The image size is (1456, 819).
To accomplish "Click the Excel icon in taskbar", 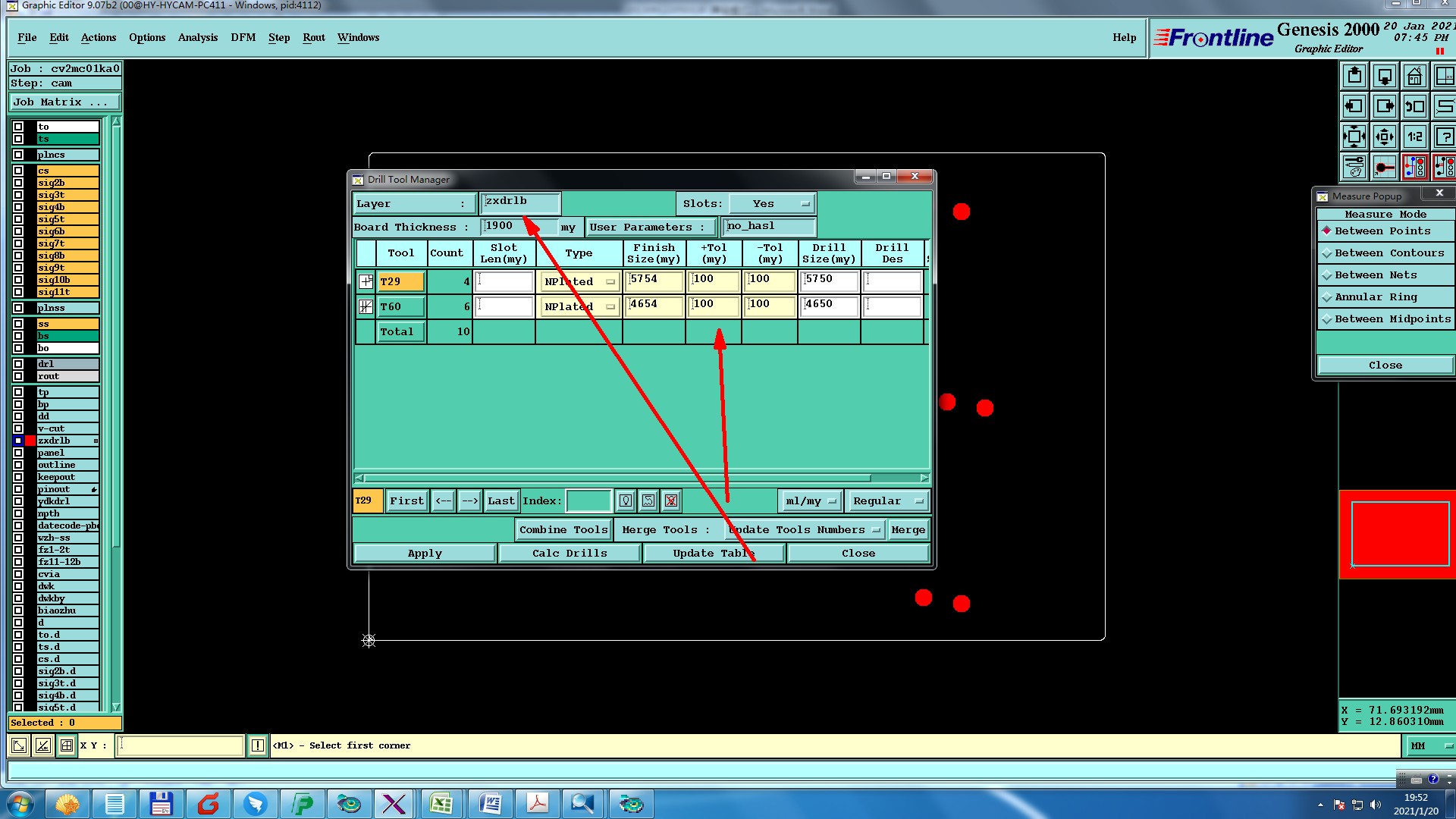I will coord(441,804).
